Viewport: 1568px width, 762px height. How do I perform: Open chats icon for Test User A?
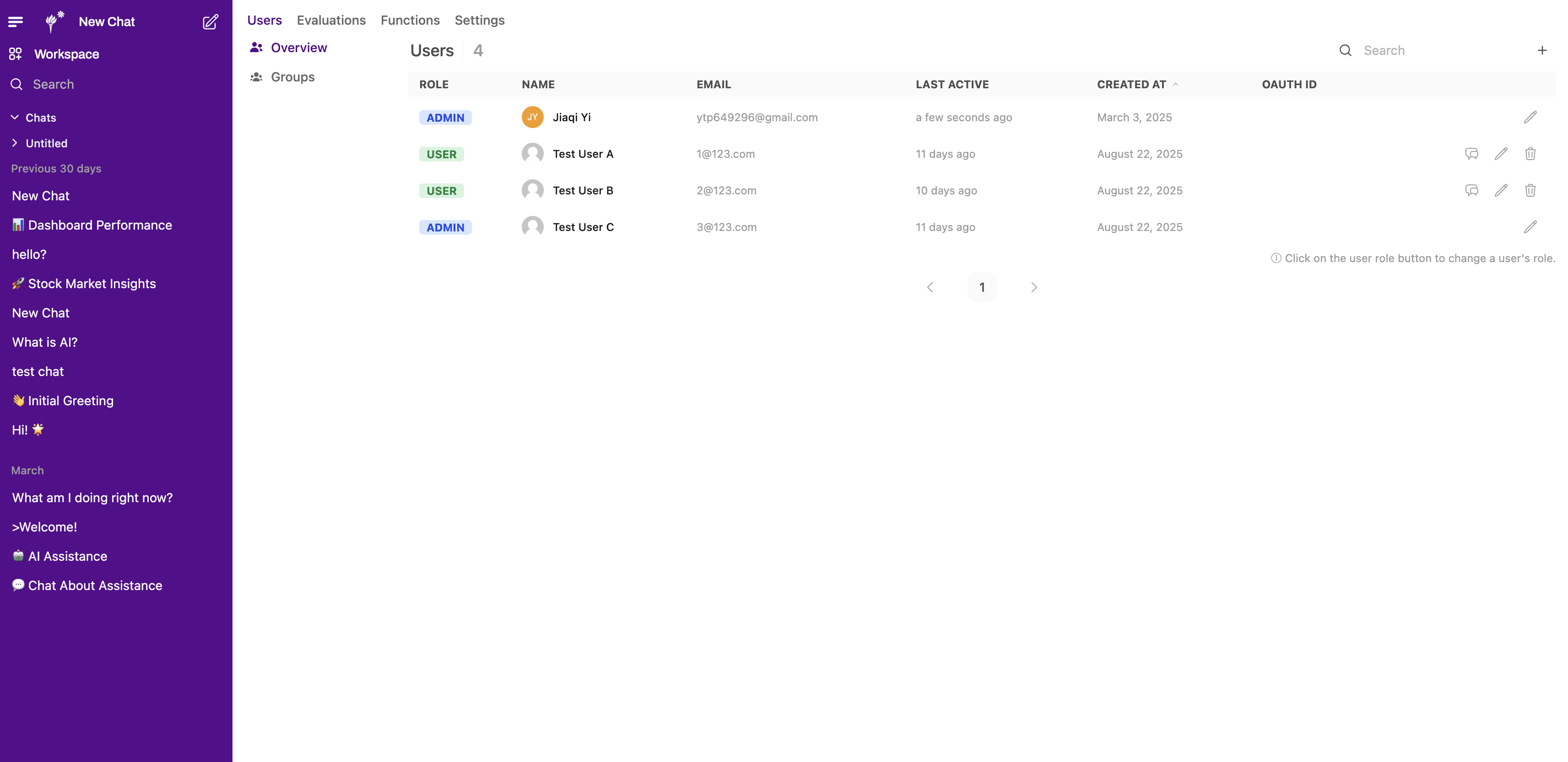coord(1471,154)
